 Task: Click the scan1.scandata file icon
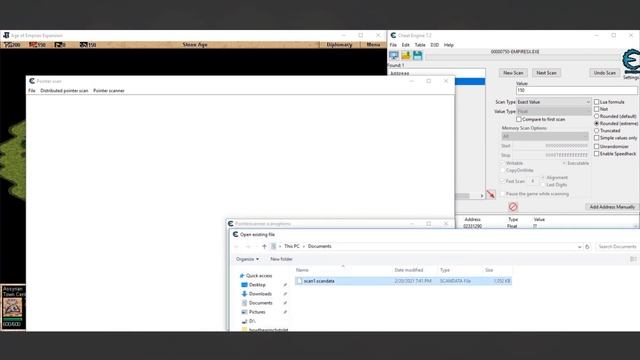coord(299,281)
